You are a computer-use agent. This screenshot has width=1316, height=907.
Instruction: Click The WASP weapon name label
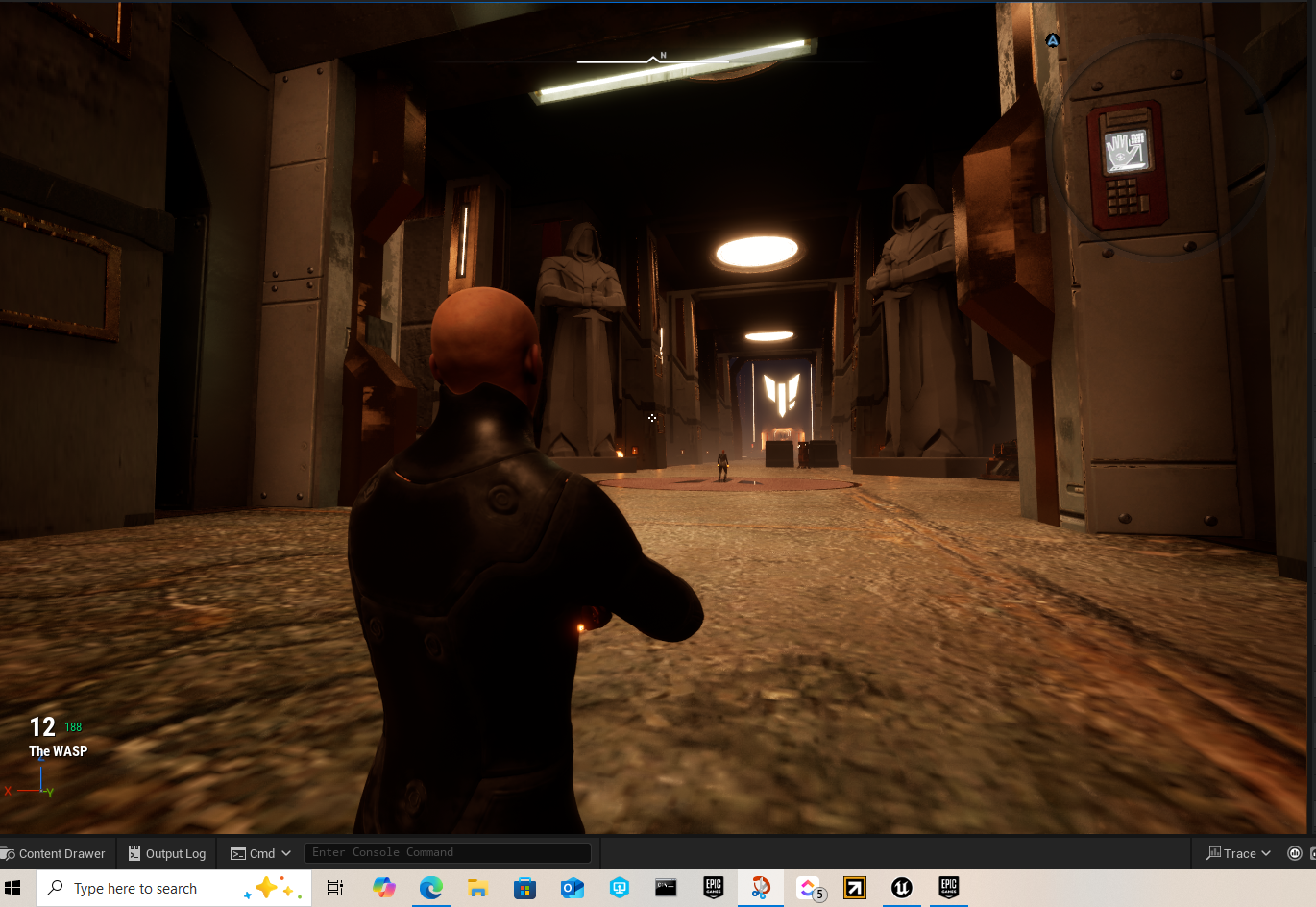click(x=58, y=751)
